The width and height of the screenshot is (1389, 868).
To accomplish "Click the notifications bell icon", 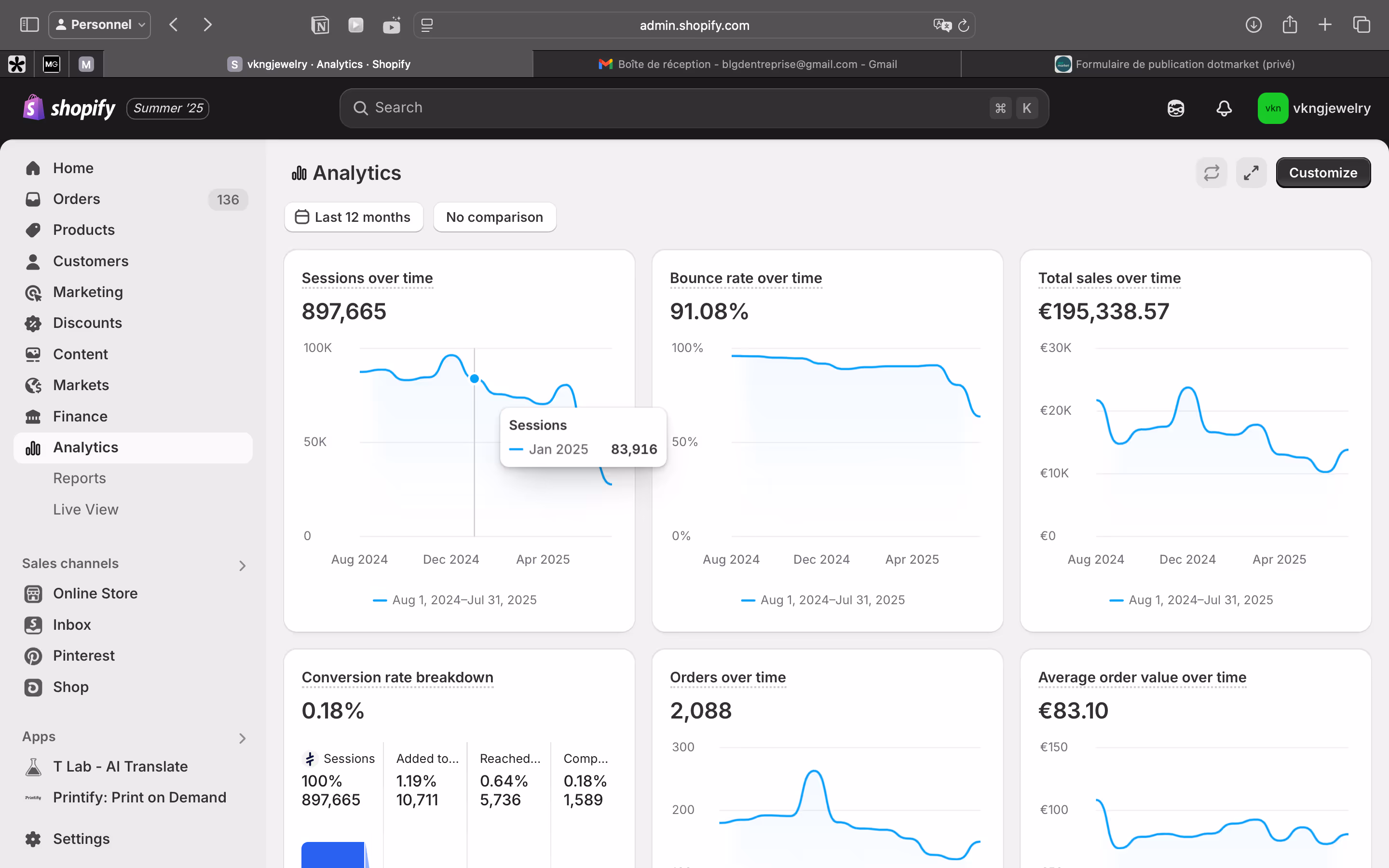I will [1224, 108].
